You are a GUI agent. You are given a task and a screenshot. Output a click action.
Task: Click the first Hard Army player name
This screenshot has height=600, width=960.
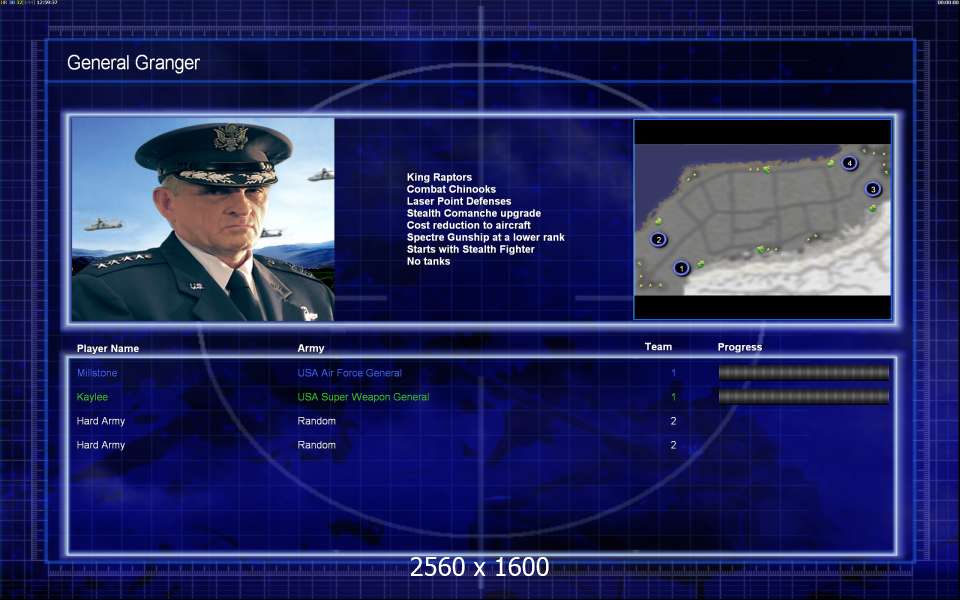(x=101, y=421)
